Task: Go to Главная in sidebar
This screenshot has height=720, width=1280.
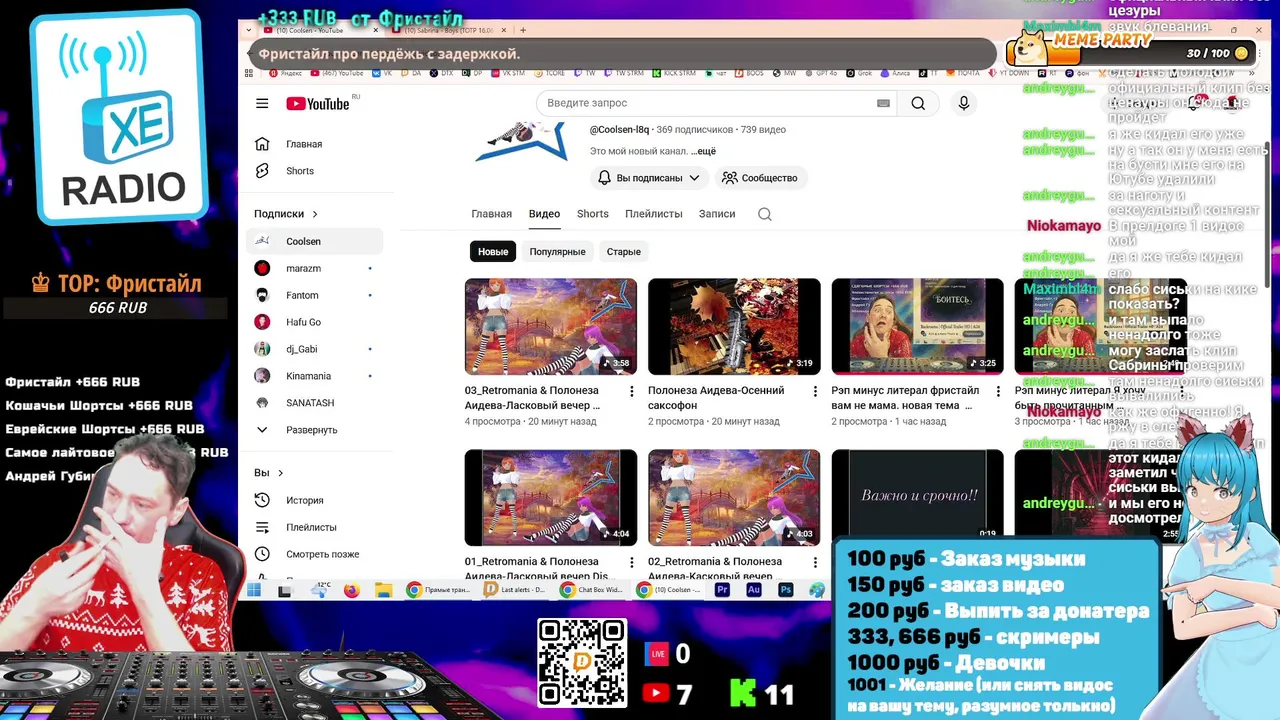Action: 314,144
